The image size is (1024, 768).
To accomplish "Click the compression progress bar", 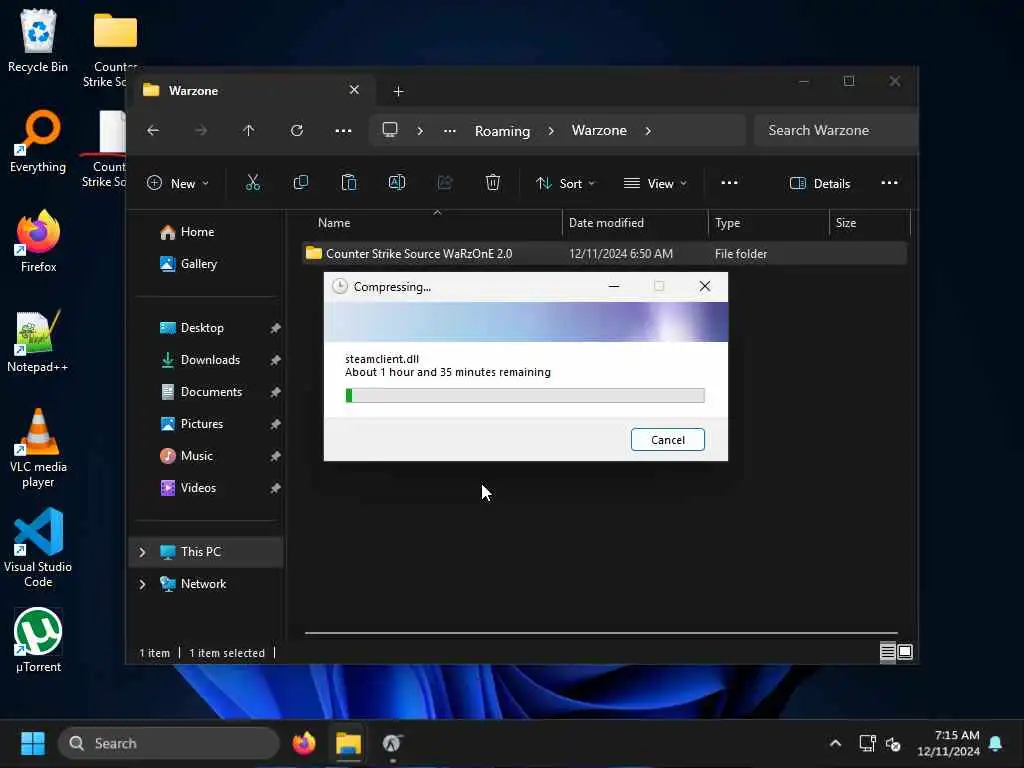I will pos(525,395).
